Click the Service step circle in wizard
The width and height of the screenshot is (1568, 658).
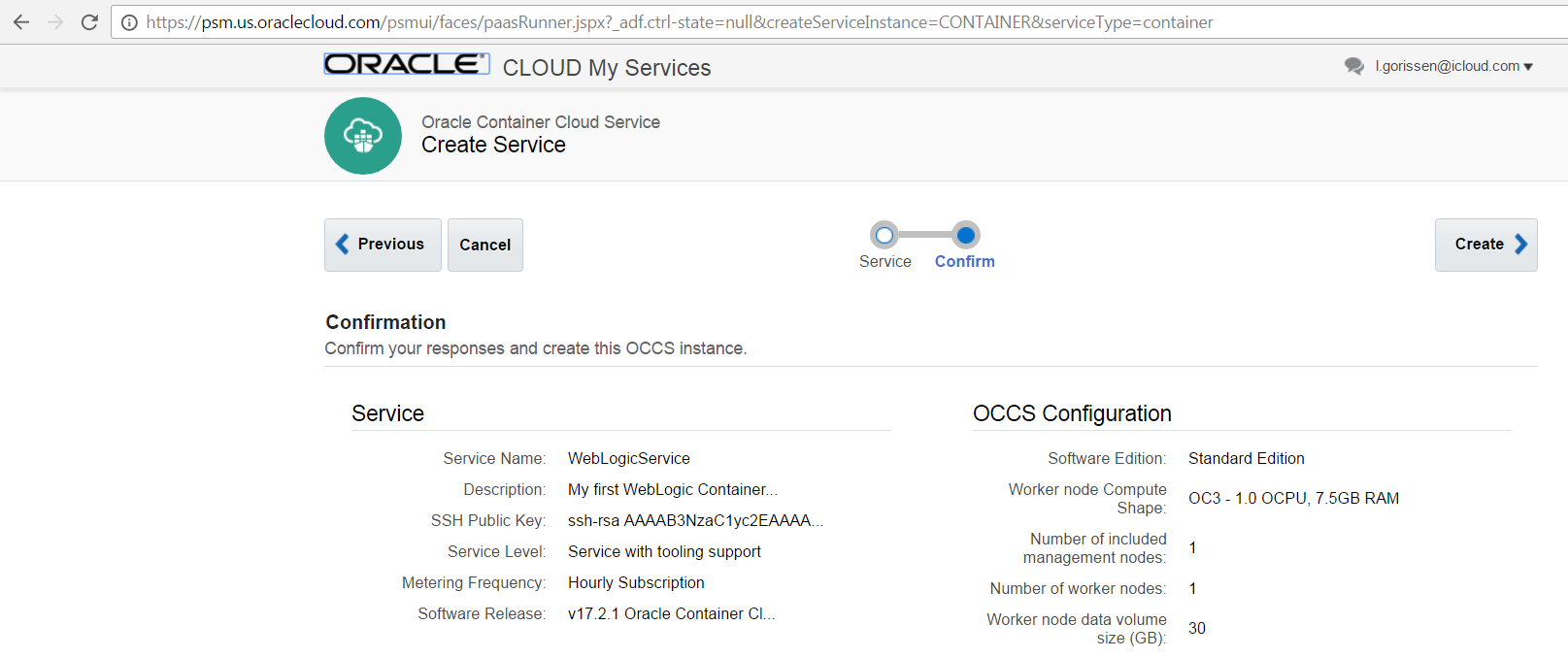[x=884, y=235]
